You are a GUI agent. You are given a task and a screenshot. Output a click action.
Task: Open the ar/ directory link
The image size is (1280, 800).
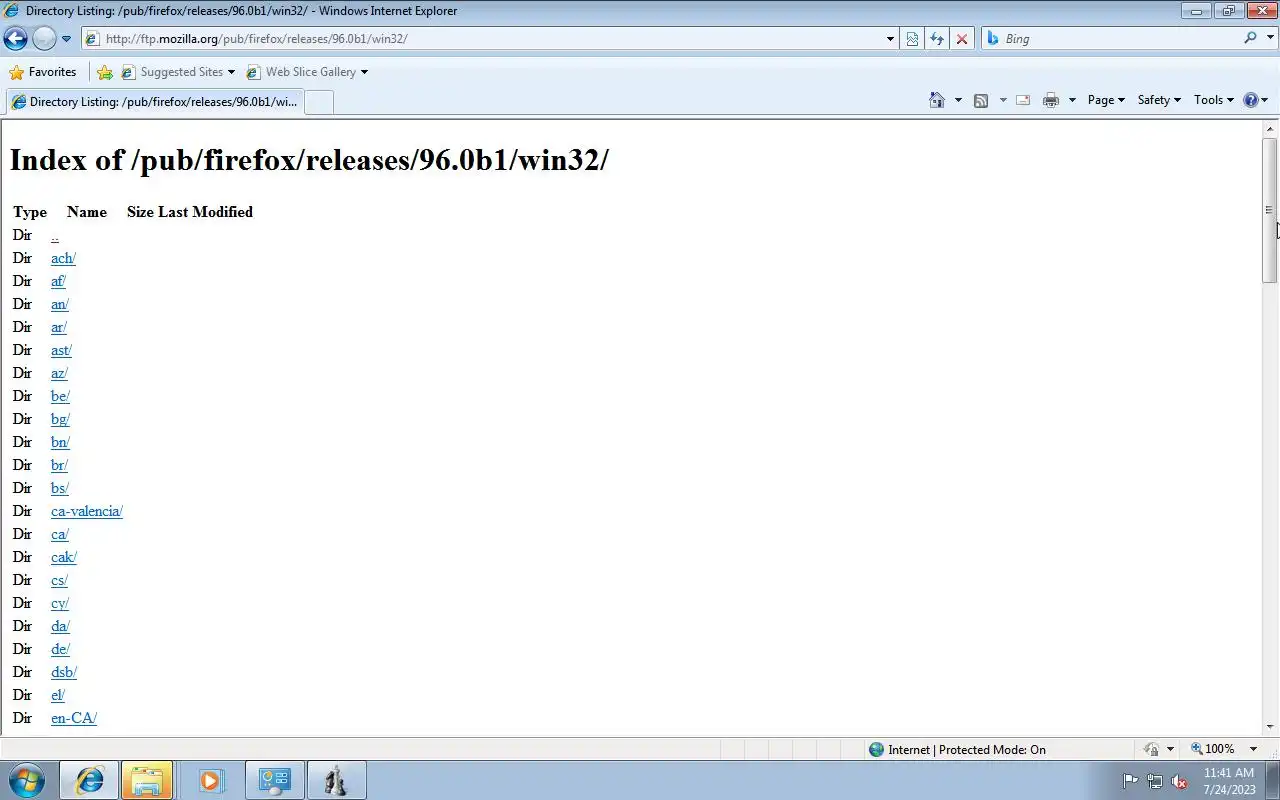(59, 328)
